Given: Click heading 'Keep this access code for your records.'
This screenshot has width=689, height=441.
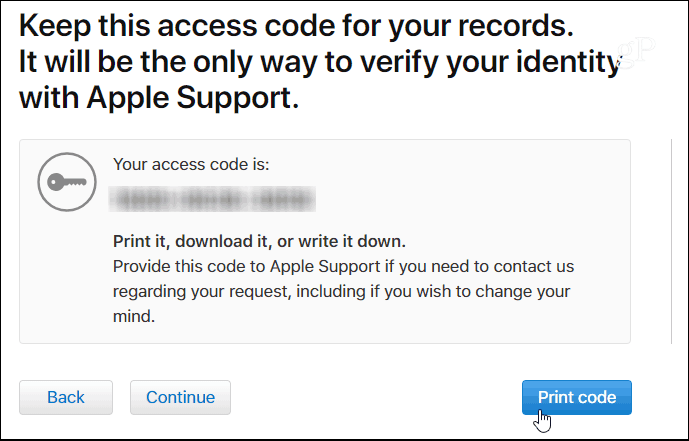Looking at the screenshot, I should pos(297,26).
